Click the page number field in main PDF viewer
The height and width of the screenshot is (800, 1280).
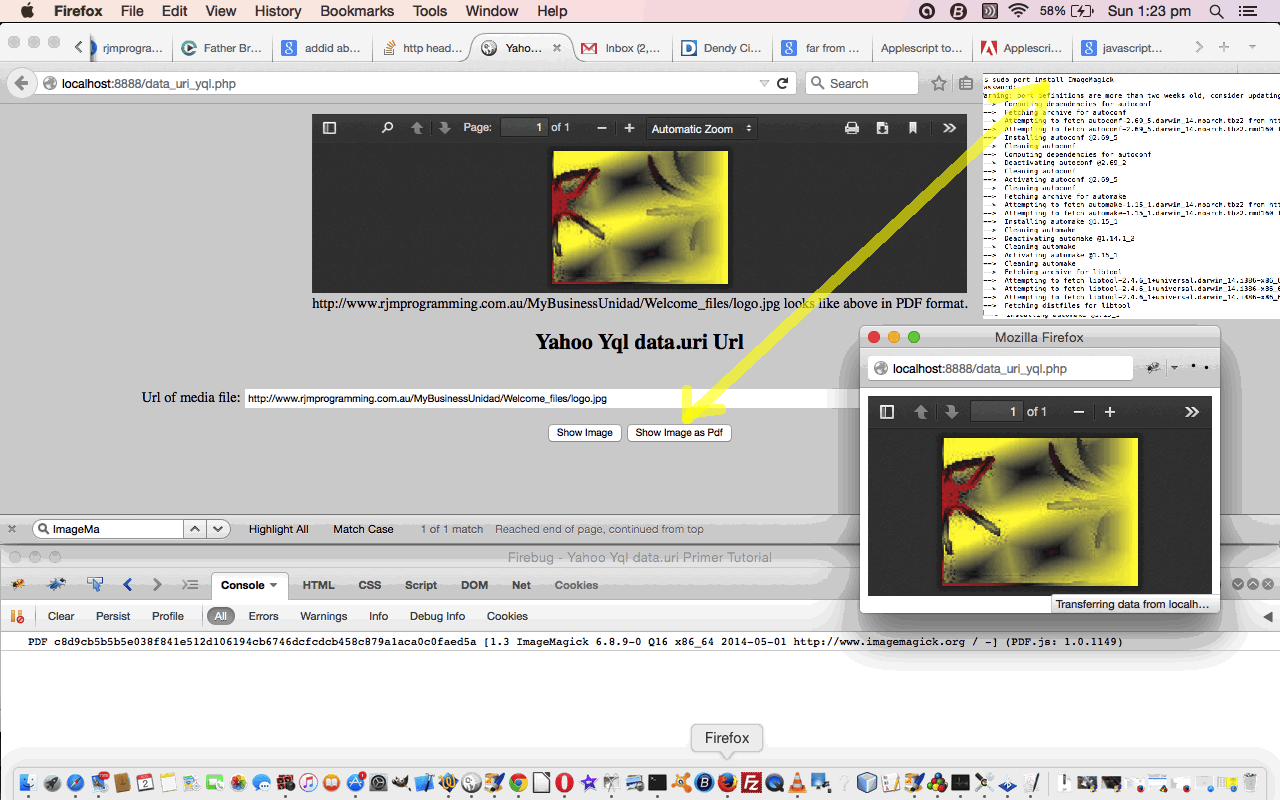(x=524, y=127)
